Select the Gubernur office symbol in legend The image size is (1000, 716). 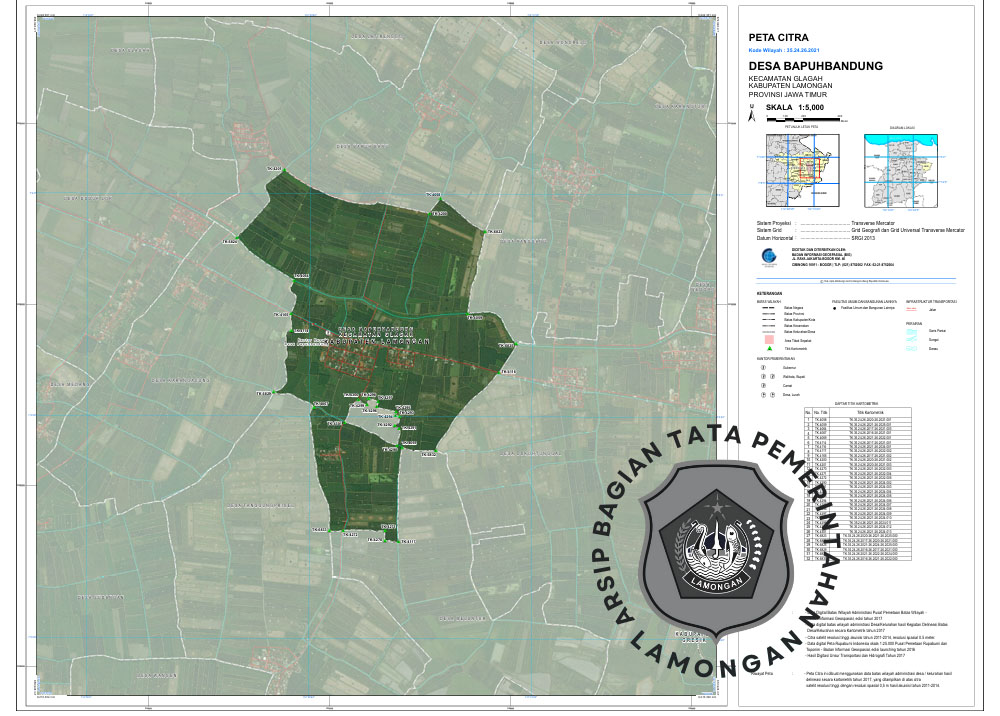[x=763, y=367]
